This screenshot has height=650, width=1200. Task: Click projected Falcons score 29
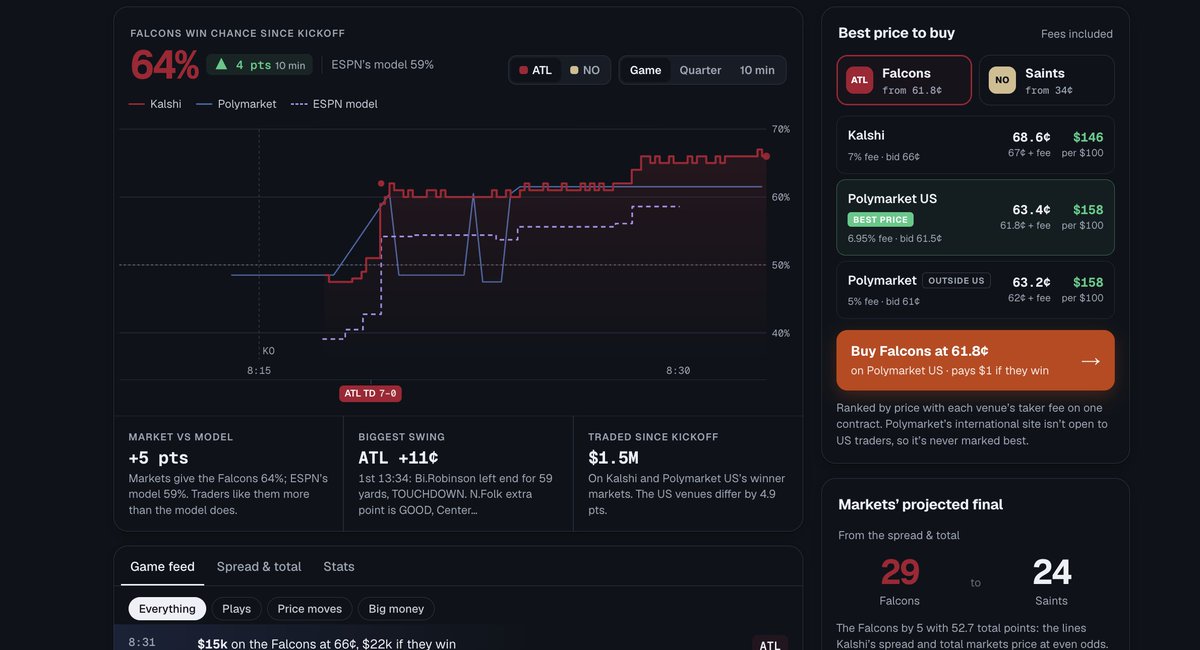(x=900, y=573)
